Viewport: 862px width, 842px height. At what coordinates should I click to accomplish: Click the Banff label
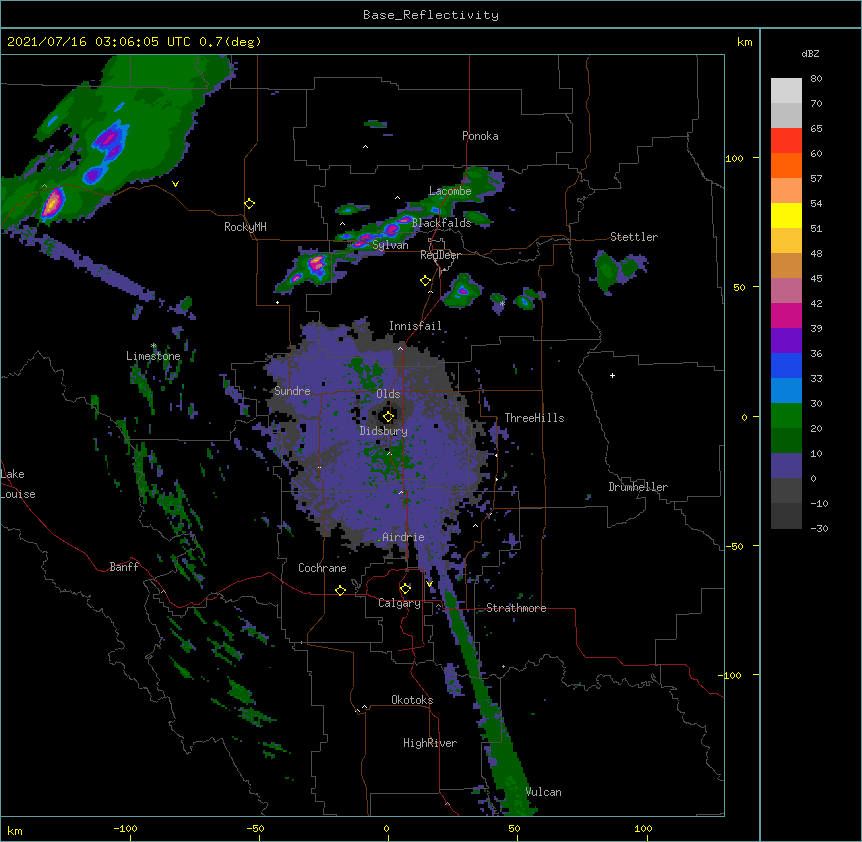[124, 567]
